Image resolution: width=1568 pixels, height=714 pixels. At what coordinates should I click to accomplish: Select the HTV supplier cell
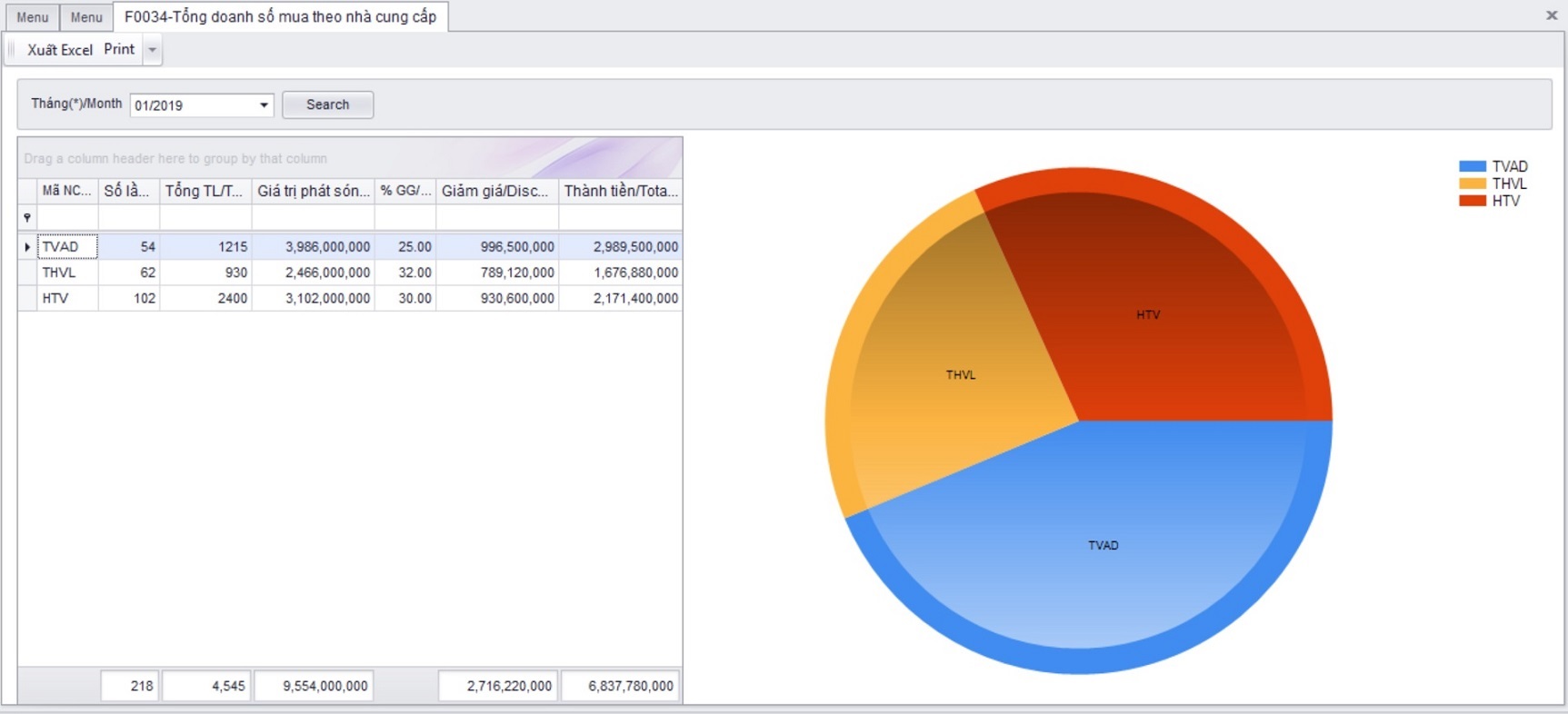pyautogui.click(x=67, y=298)
